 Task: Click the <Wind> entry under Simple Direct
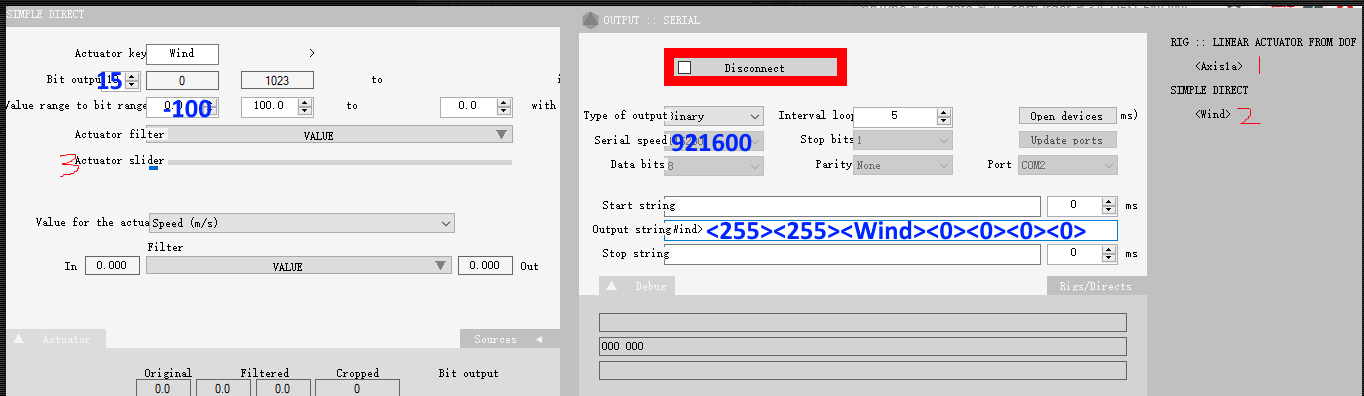click(1213, 114)
